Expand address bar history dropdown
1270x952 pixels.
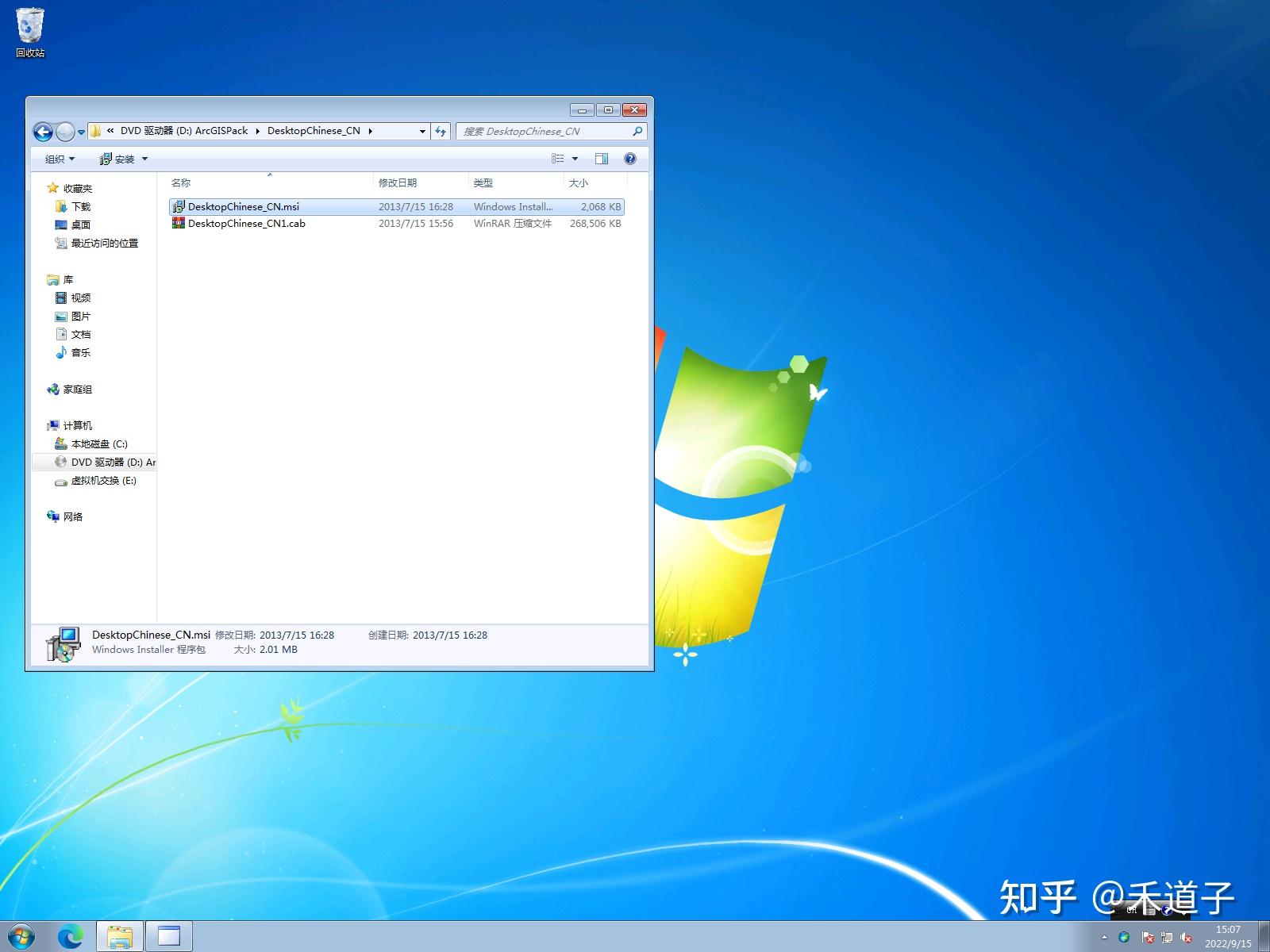tap(422, 132)
